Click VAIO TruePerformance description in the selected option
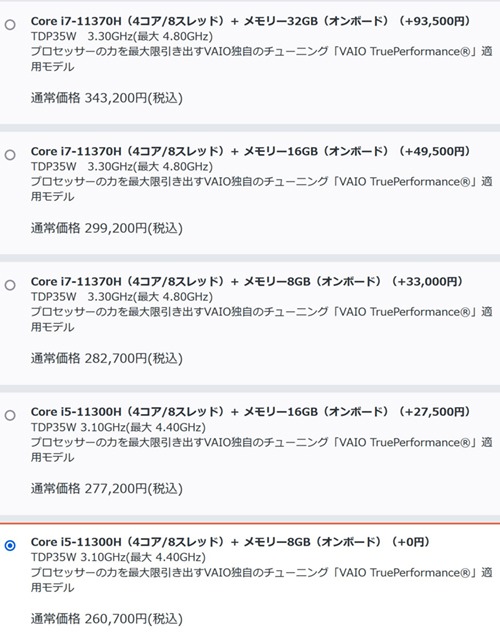The width and height of the screenshot is (500, 636). pos(262,580)
